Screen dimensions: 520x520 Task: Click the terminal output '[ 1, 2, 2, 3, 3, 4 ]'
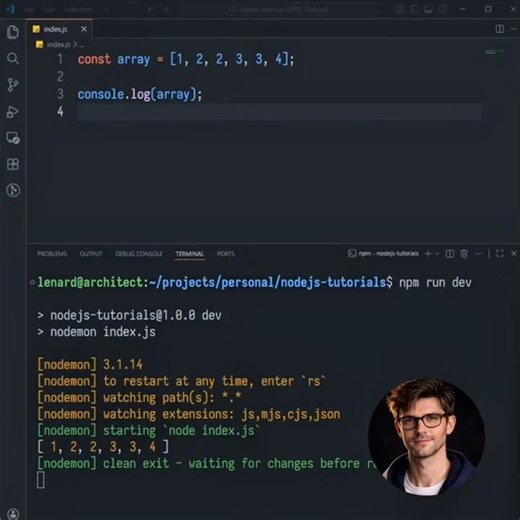(103, 447)
